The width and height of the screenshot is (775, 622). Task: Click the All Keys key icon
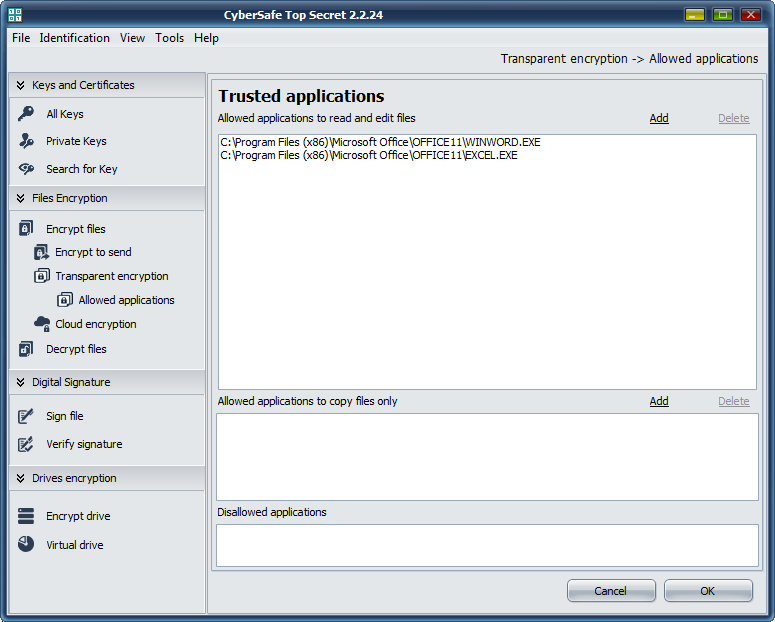[26, 114]
